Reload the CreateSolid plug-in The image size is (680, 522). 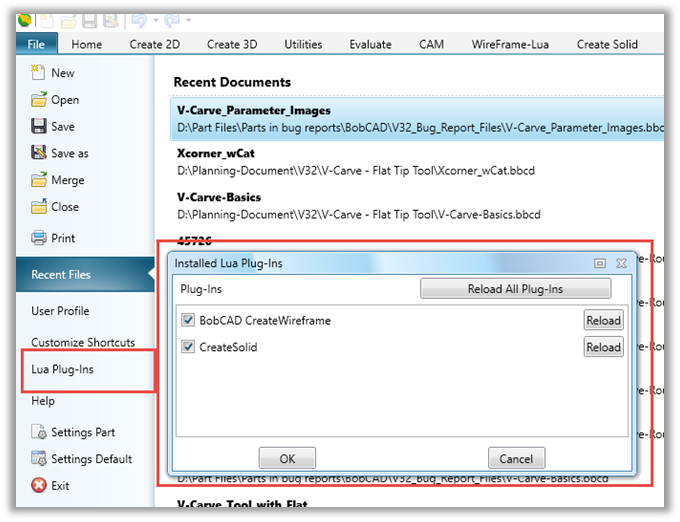click(603, 347)
